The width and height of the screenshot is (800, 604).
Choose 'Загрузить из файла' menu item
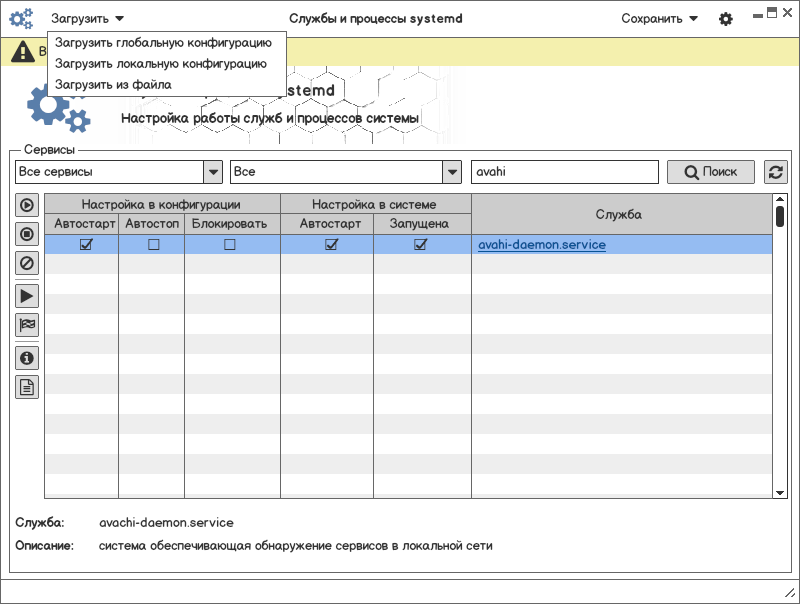click(113, 85)
